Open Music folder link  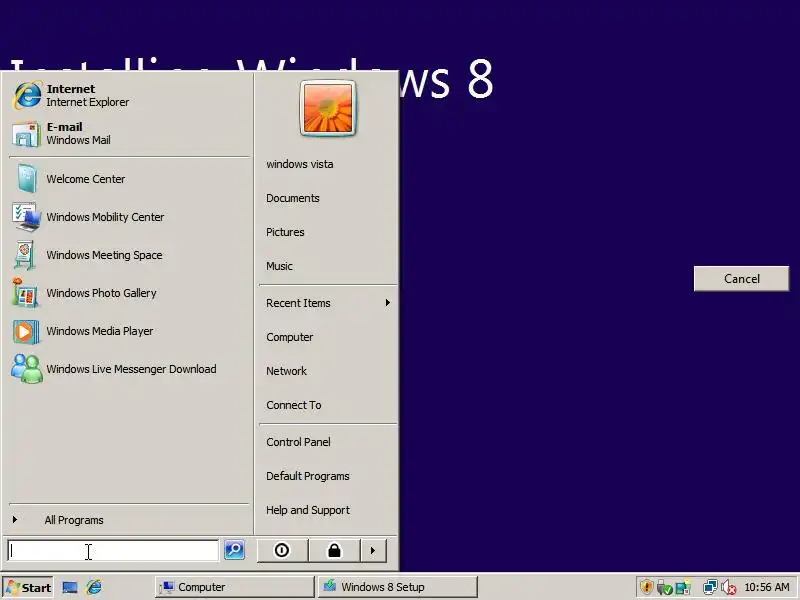tap(279, 266)
